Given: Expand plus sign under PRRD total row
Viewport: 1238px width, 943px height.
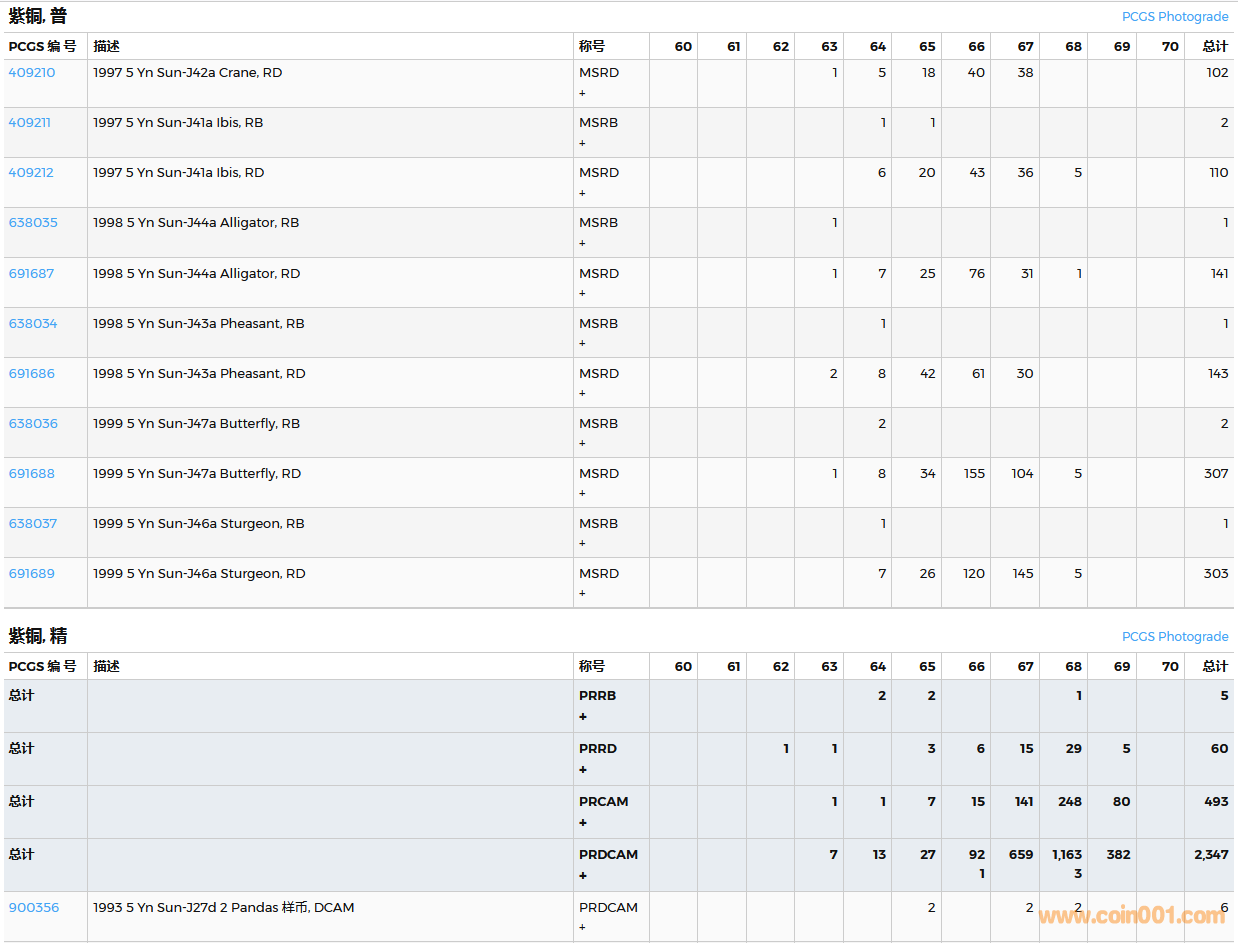Looking at the screenshot, I should pyautogui.click(x=583, y=770).
